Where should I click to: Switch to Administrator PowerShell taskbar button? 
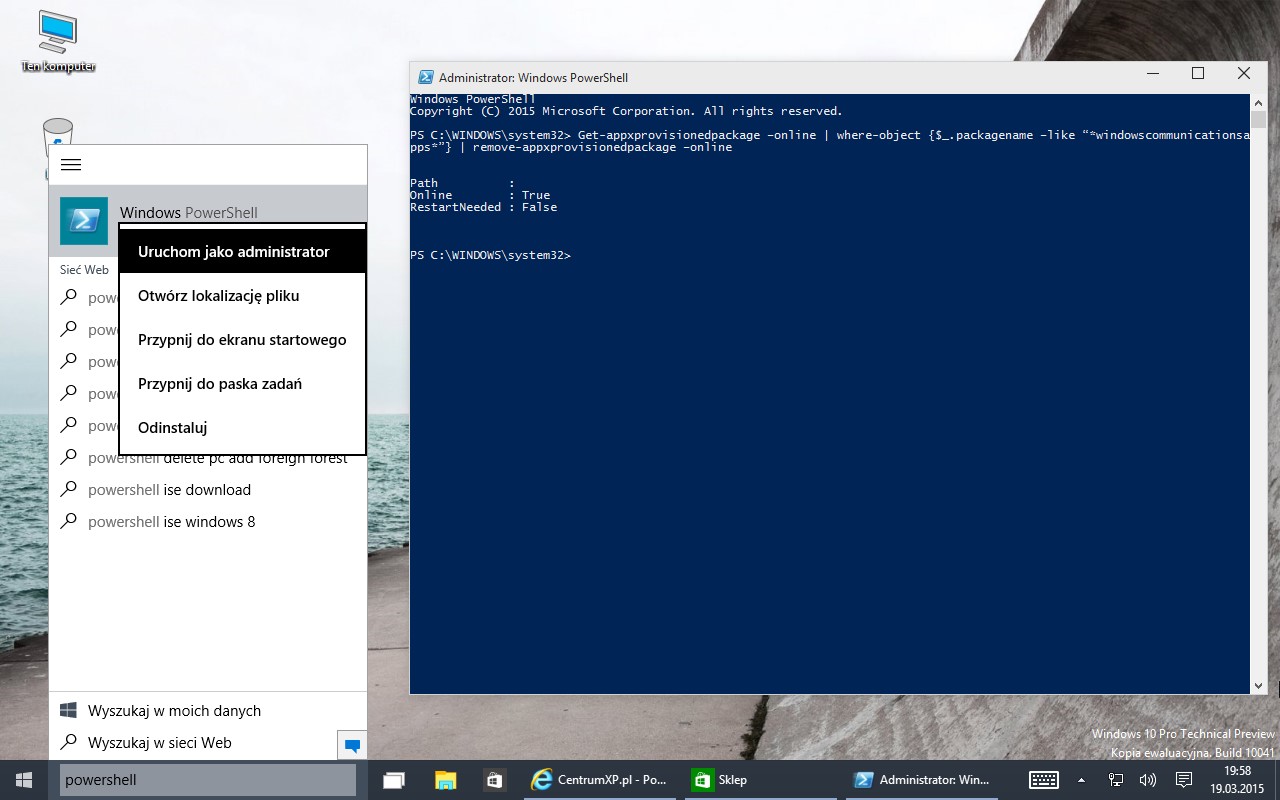[922, 780]
